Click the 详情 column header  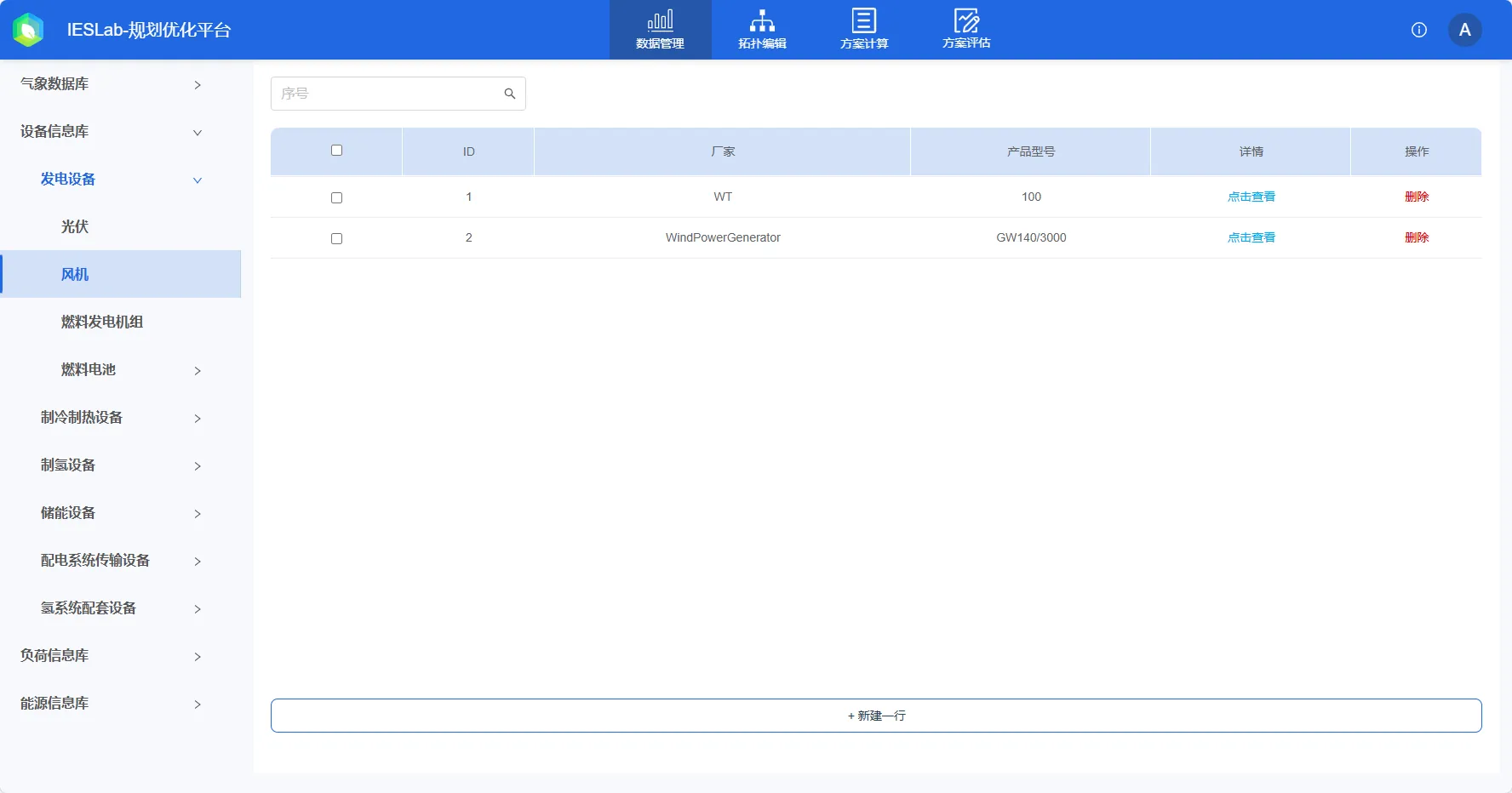1251,151
